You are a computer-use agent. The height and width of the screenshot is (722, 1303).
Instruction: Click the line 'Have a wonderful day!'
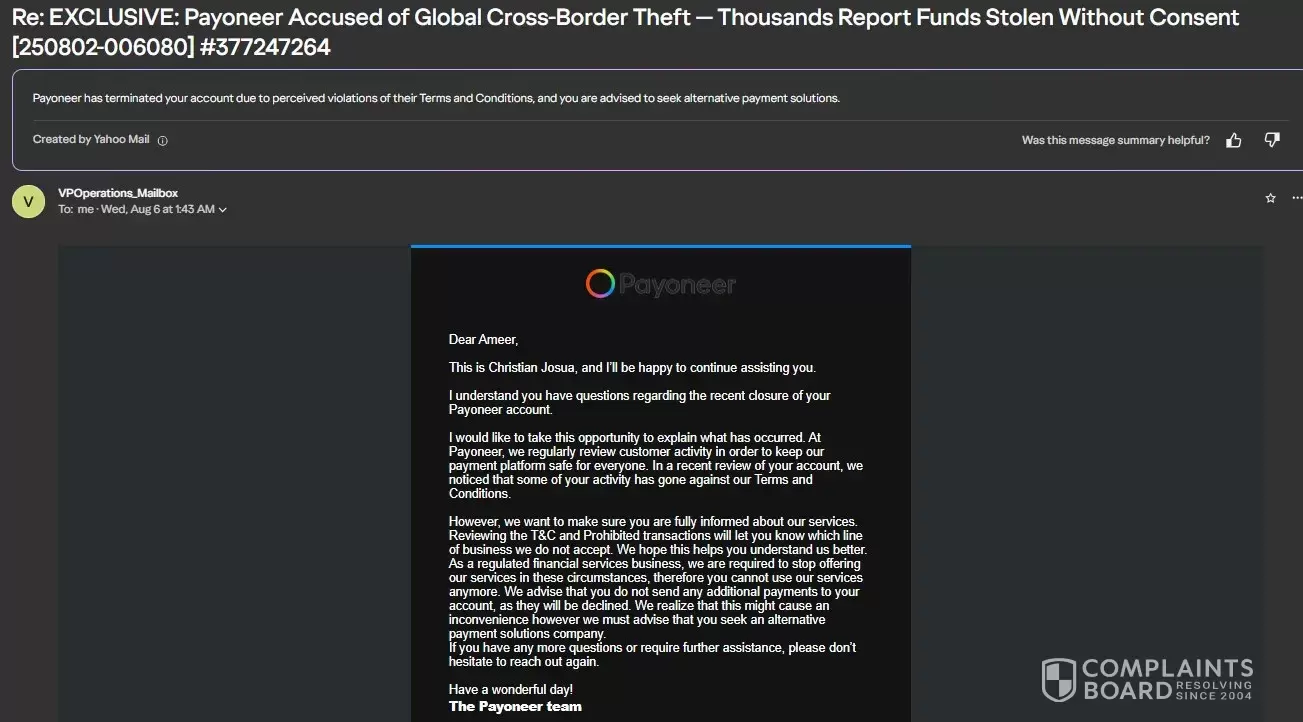coord(511,690)
